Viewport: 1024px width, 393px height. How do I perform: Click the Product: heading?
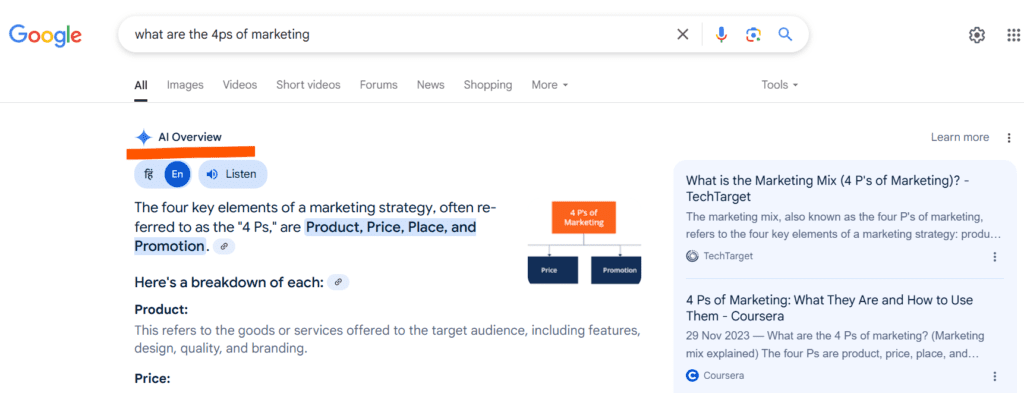(x=161, y=309)
